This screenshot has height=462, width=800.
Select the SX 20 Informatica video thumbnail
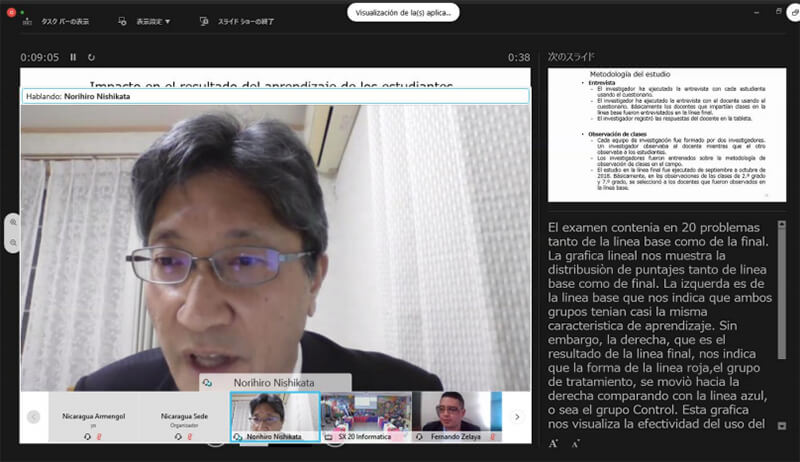(366, 417)
